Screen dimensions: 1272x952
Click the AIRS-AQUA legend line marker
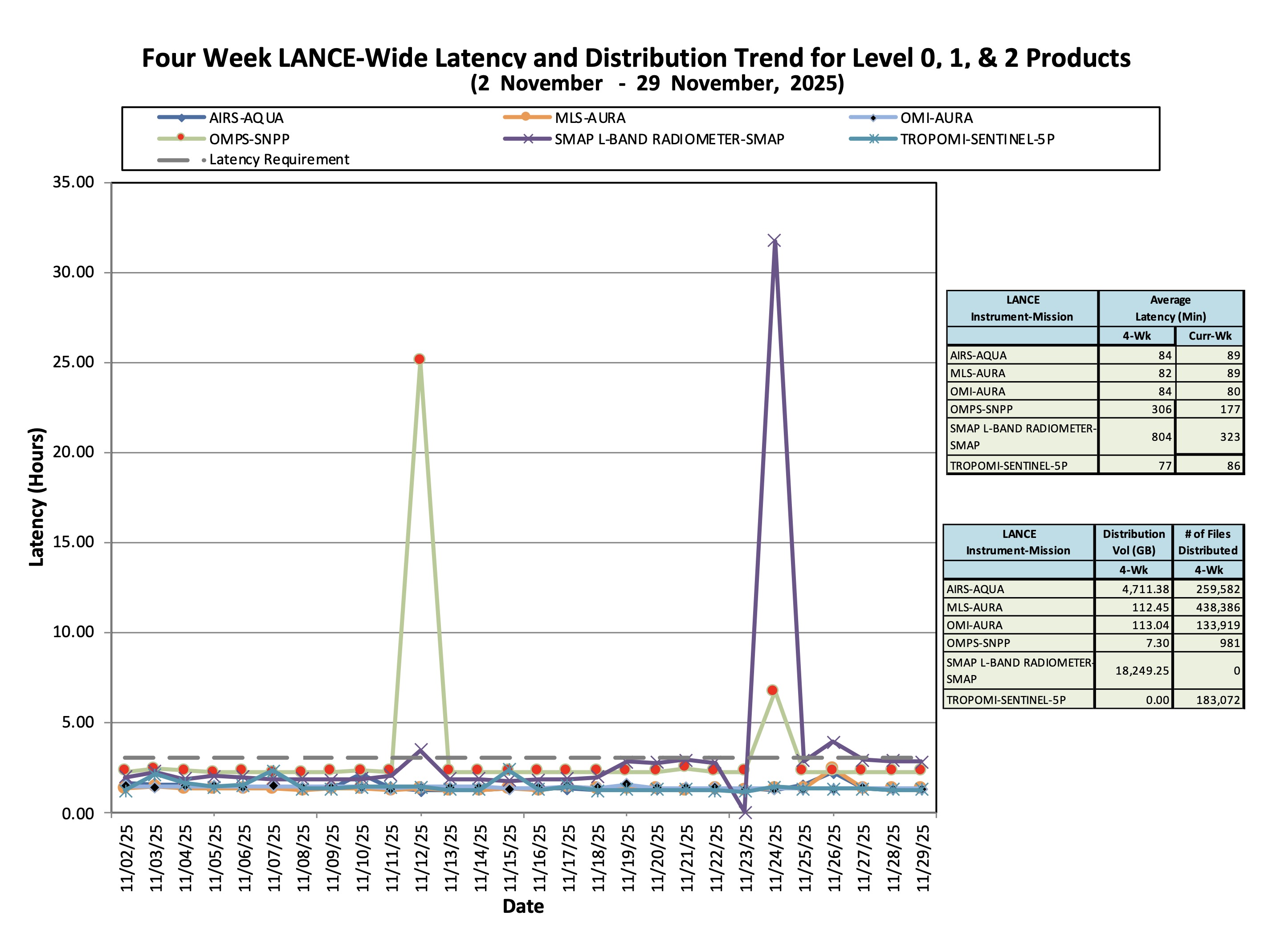[181, 118]
